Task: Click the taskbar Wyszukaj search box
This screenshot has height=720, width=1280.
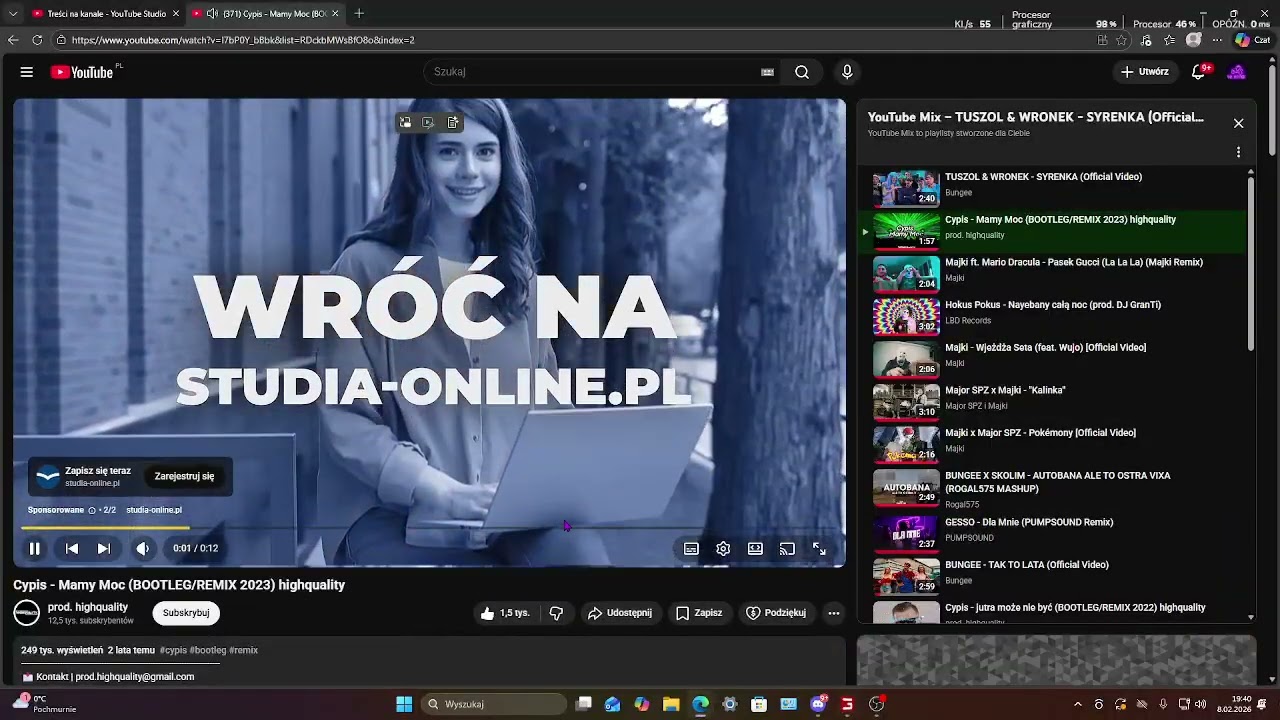Action: pos(495,704)
